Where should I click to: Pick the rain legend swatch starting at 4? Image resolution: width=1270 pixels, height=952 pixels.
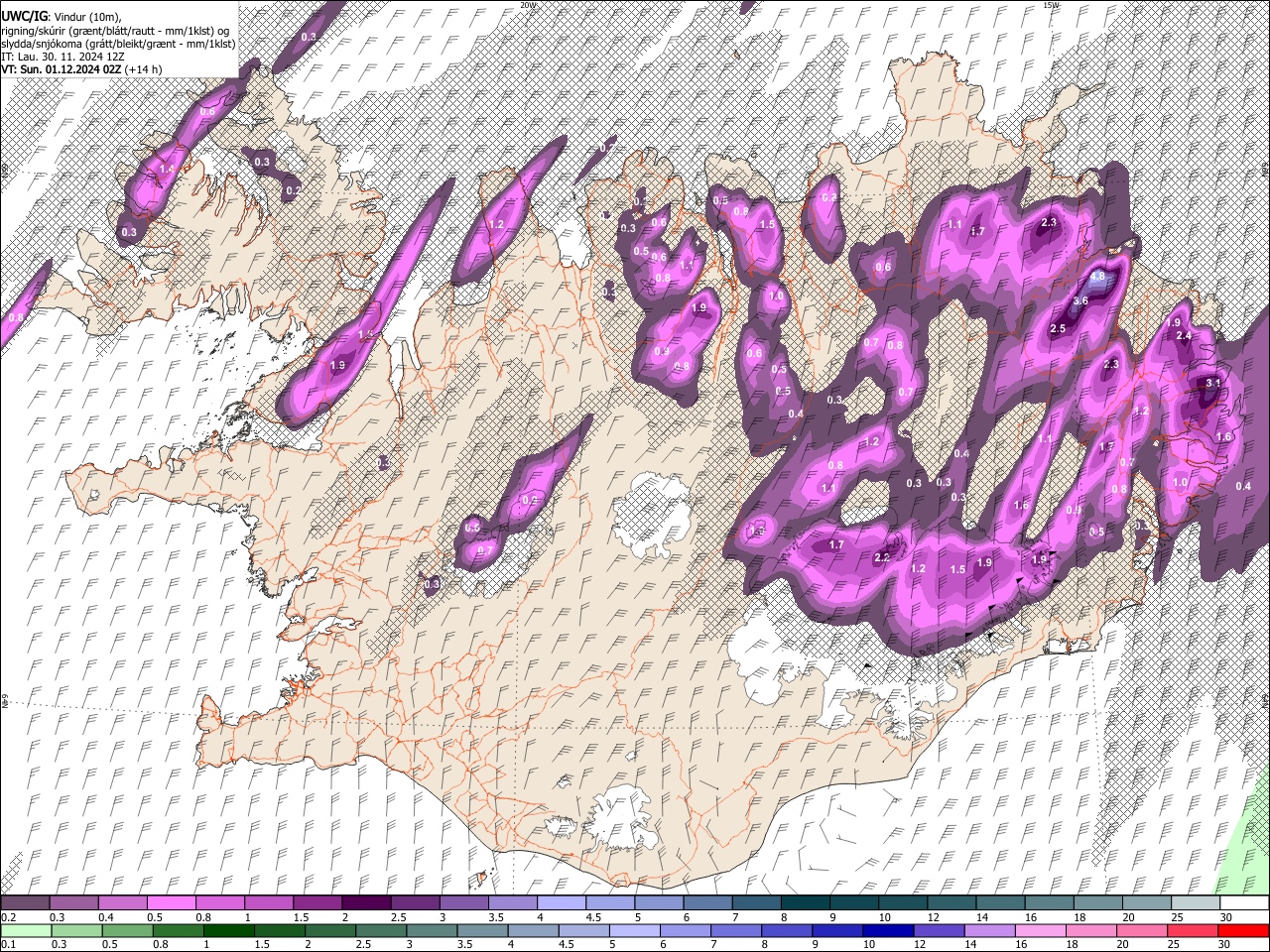pyautogui.click(x=533, y=931)
